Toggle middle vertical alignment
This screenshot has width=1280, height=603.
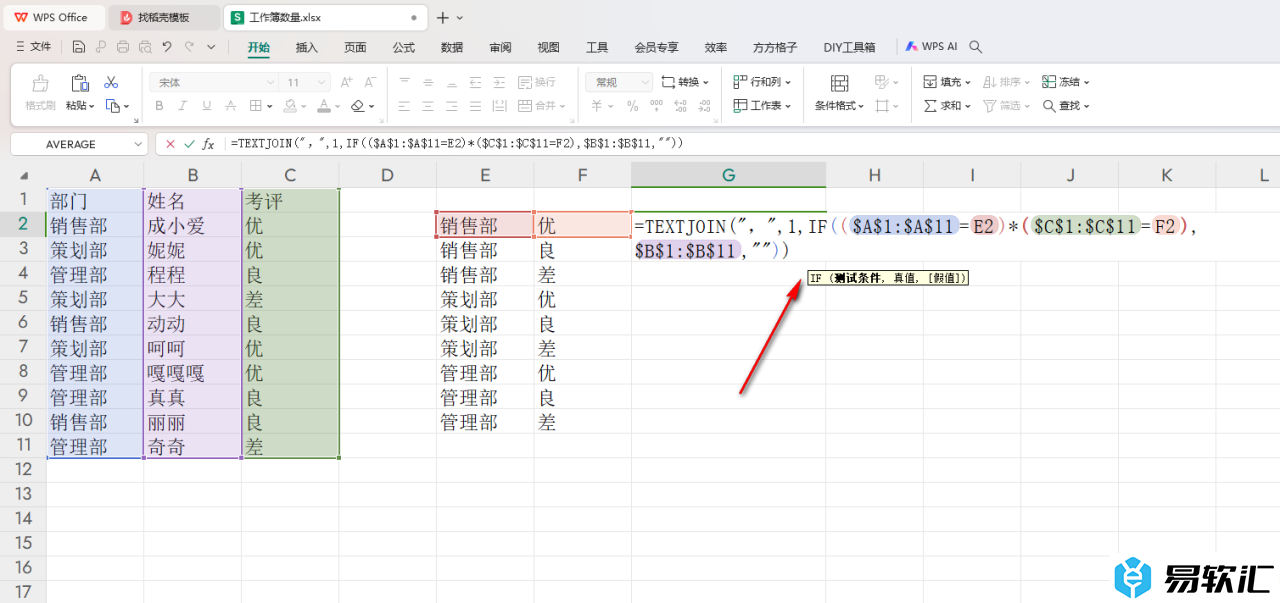[427, 82]
